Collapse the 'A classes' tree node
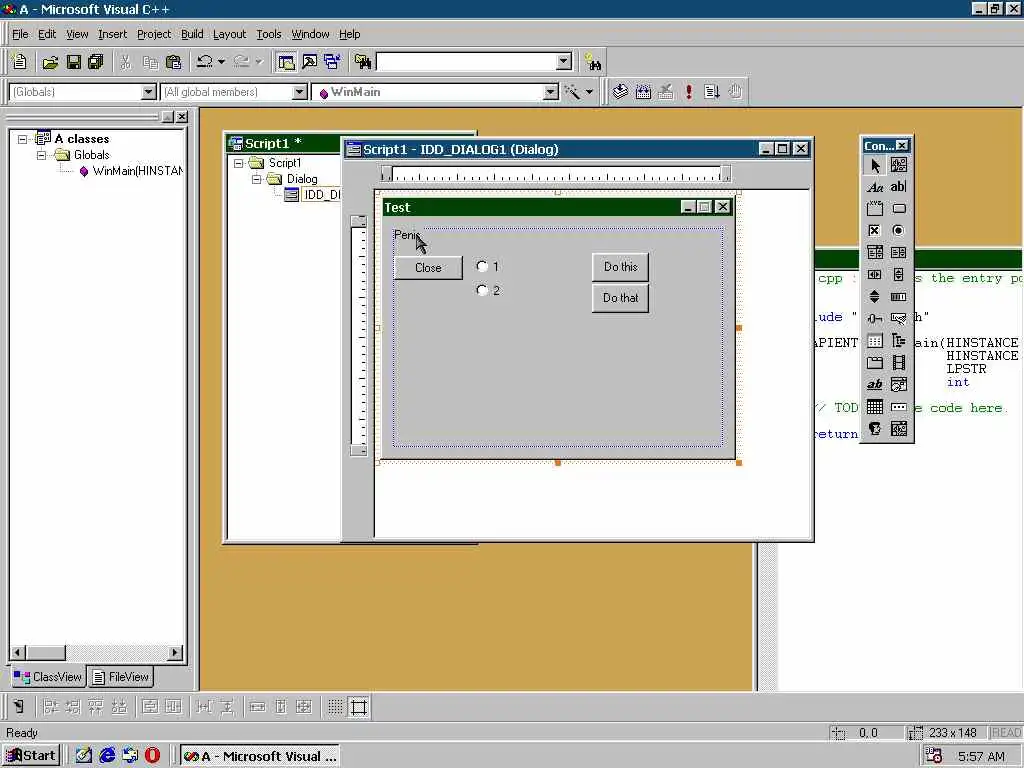This screenshot has height=768, width=1024. 23,139
